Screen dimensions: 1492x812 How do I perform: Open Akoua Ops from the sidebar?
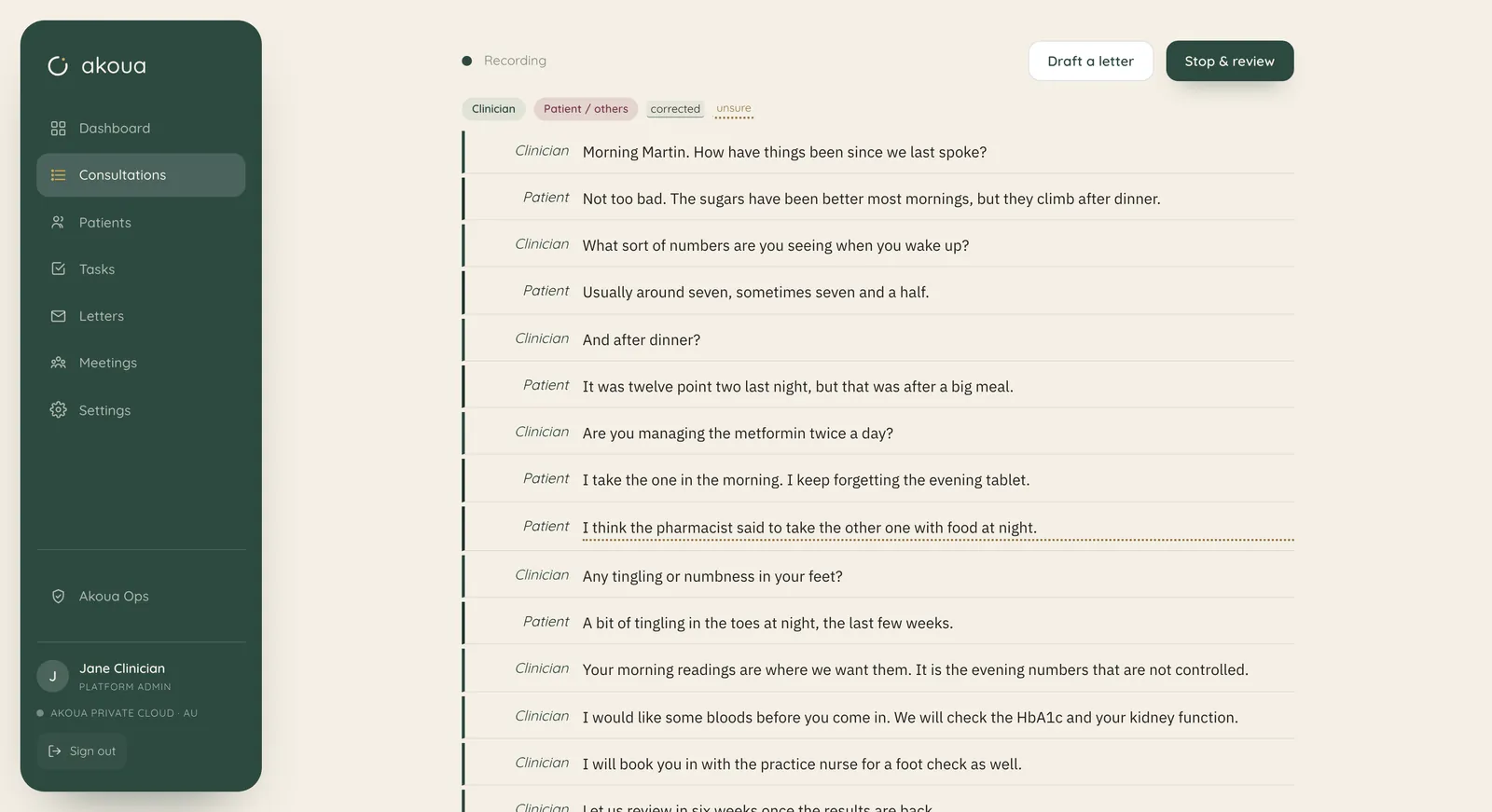pos(141,596)
